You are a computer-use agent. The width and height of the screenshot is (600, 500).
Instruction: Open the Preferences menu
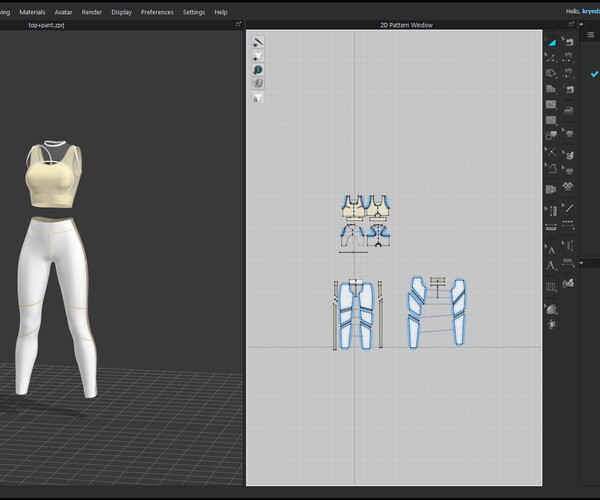click(157, 12)
